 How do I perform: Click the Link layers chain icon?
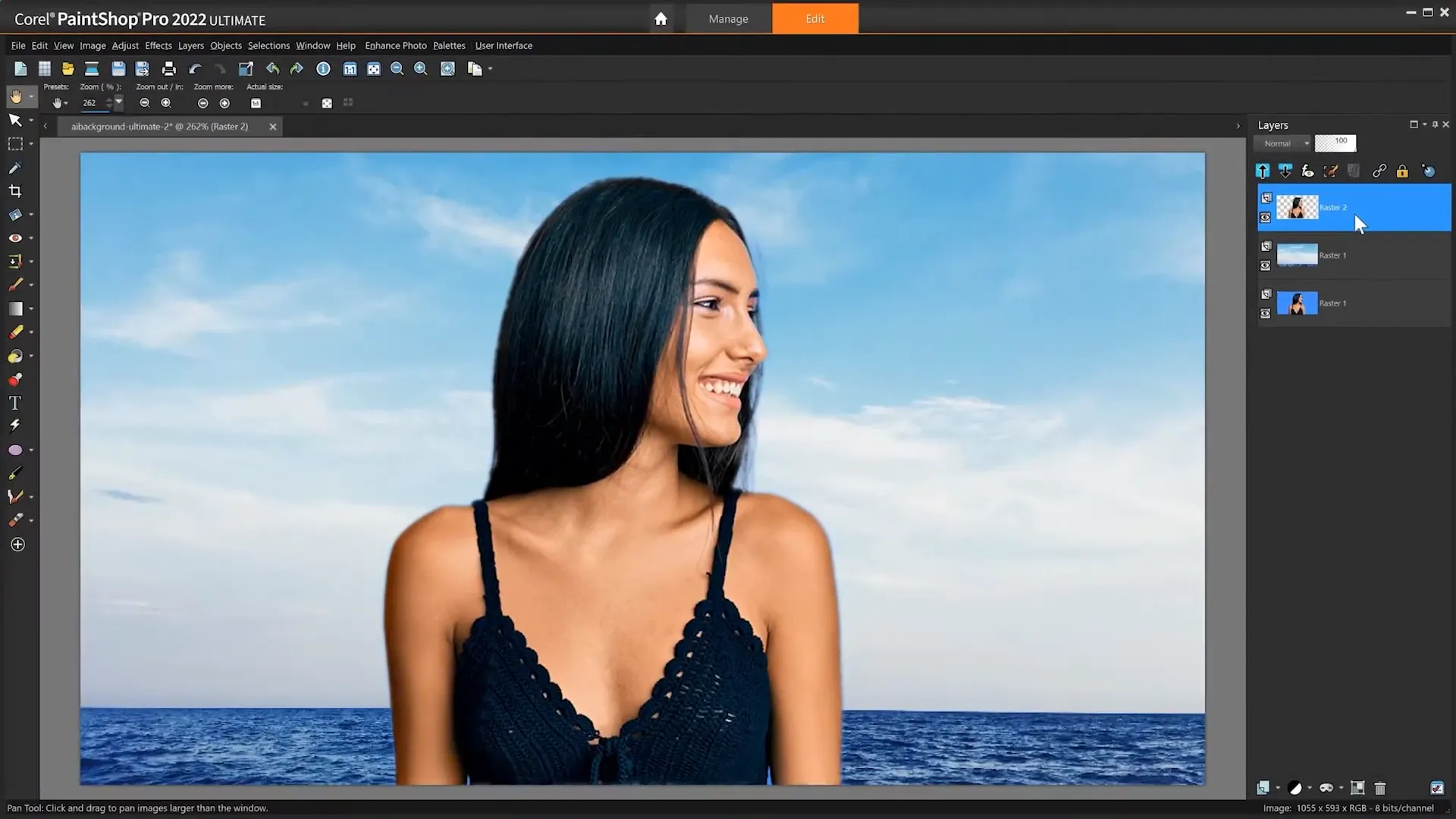click(x=1380, y=171)
